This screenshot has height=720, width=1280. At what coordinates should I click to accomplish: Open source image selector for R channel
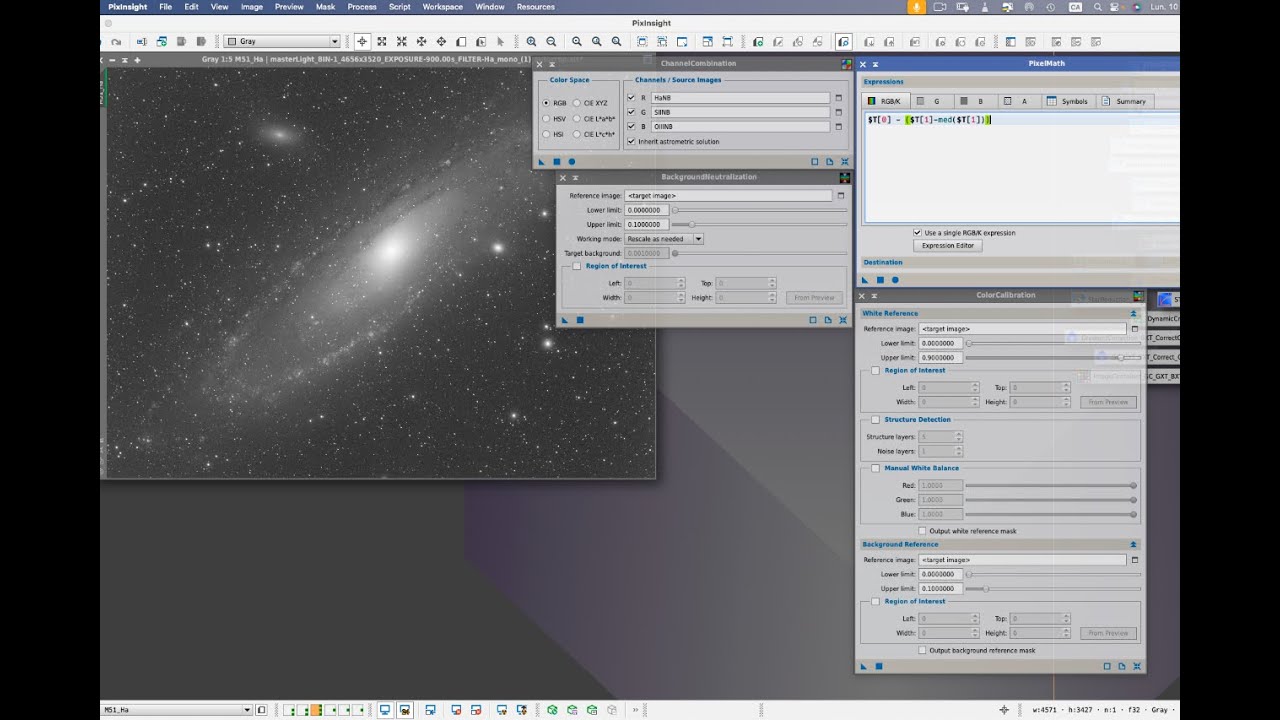(x=839, y=98)
